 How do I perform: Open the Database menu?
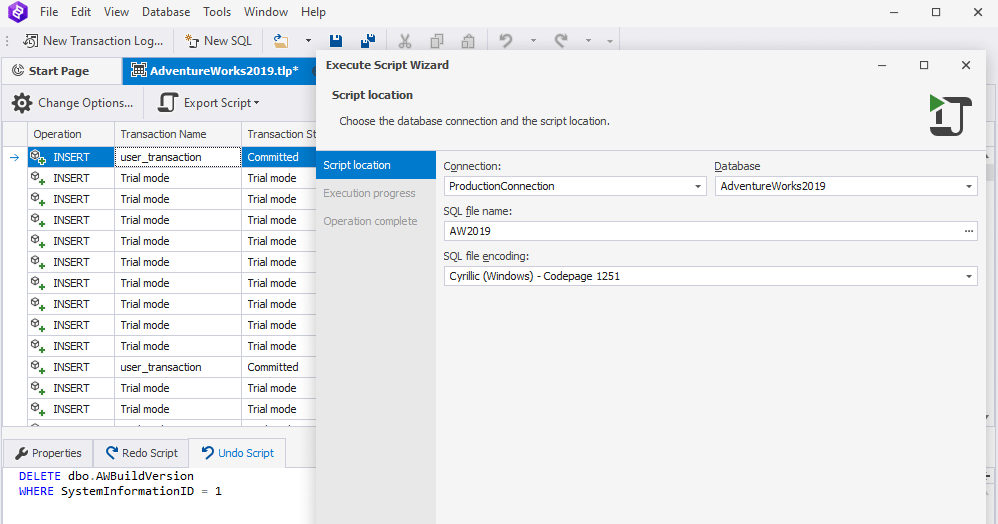(166, 12)
